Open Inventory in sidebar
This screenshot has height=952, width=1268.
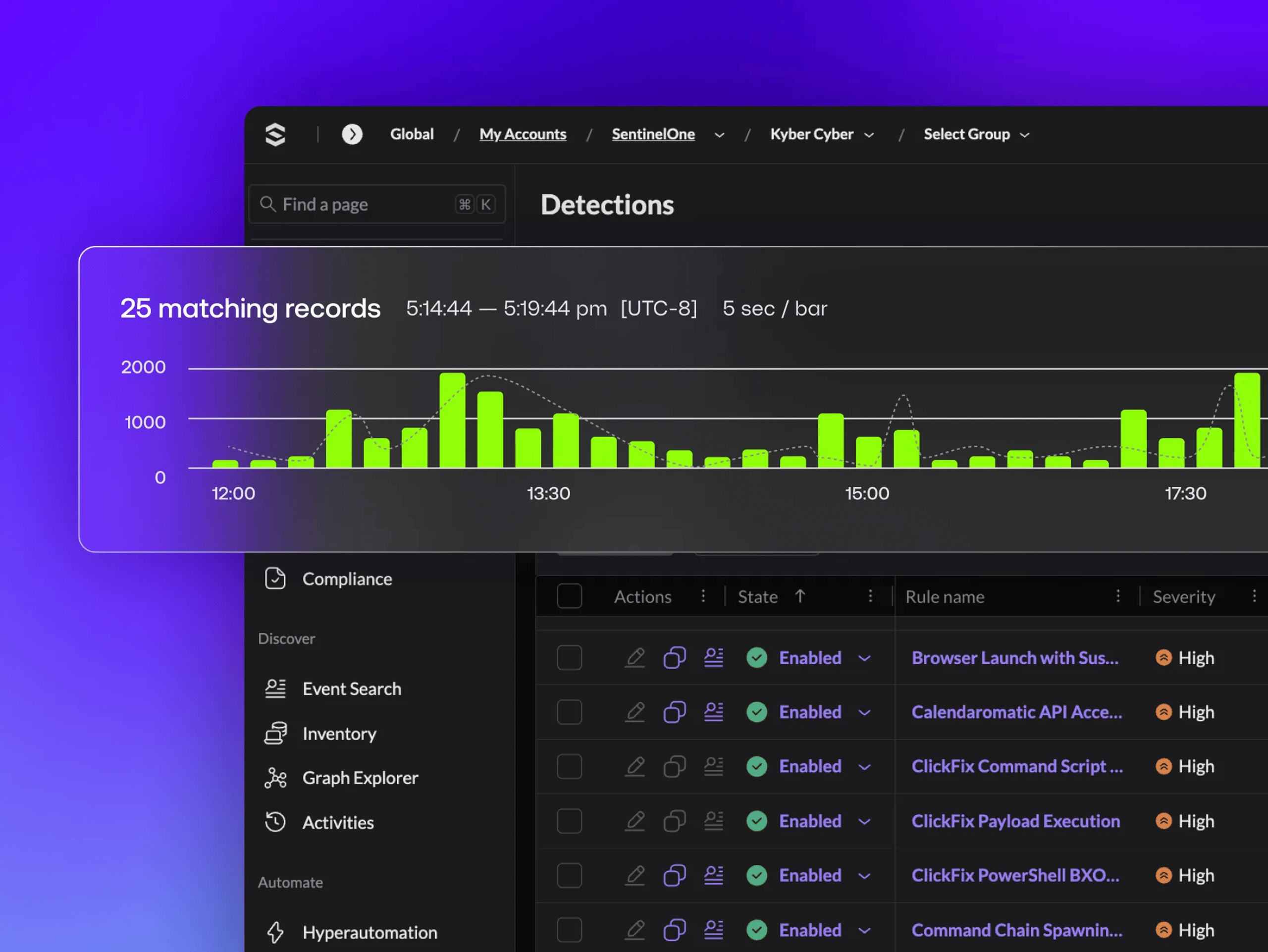pyautogui.click(x=339, y=734)
